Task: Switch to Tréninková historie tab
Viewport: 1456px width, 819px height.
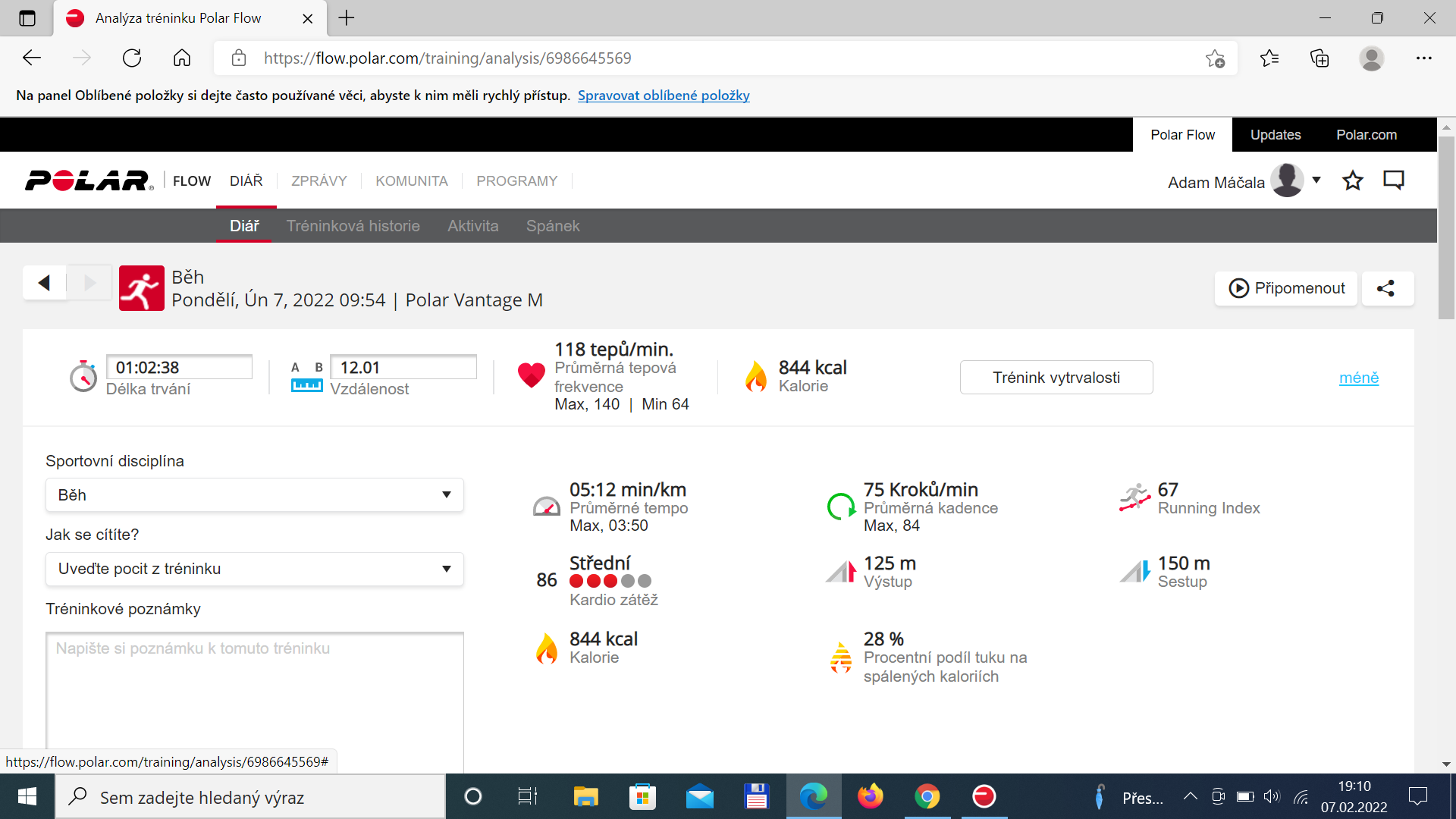Action: point(353,226)
